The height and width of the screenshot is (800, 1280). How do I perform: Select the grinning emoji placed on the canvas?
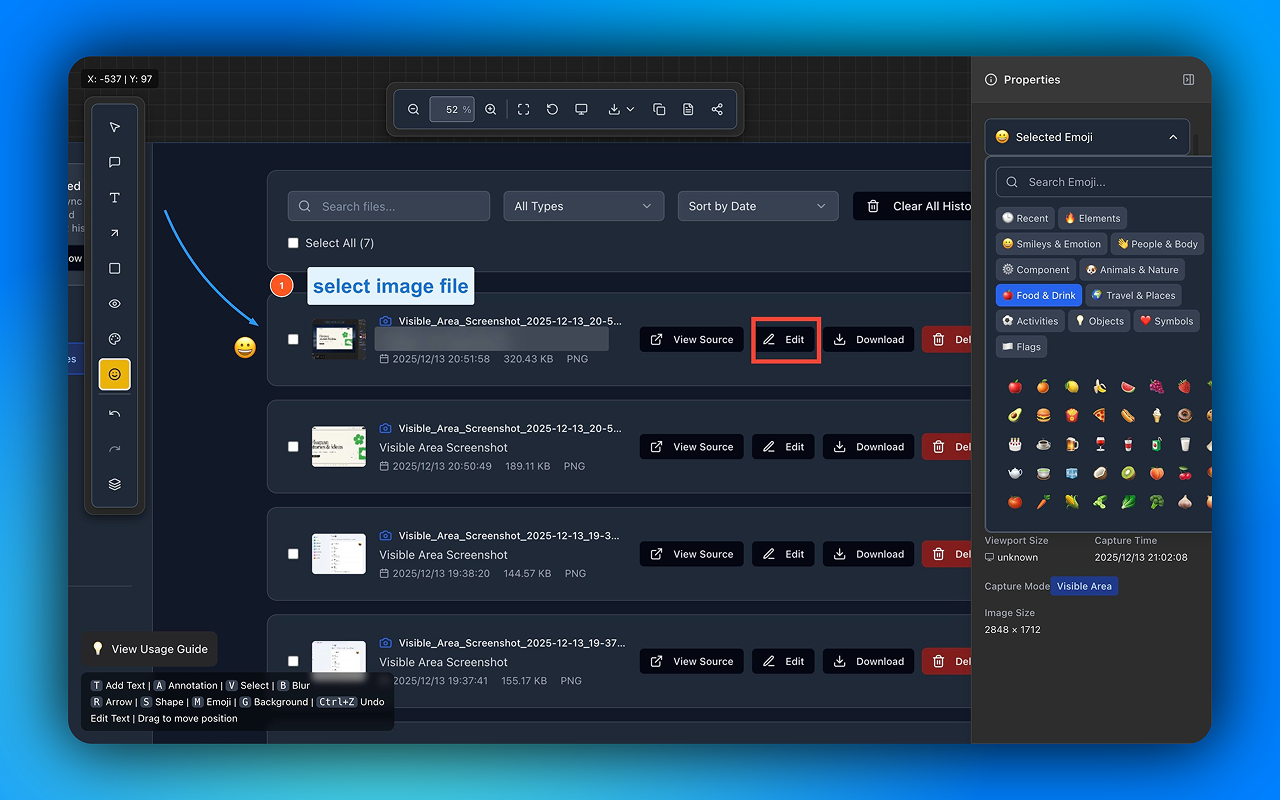(x=245, y=347)
